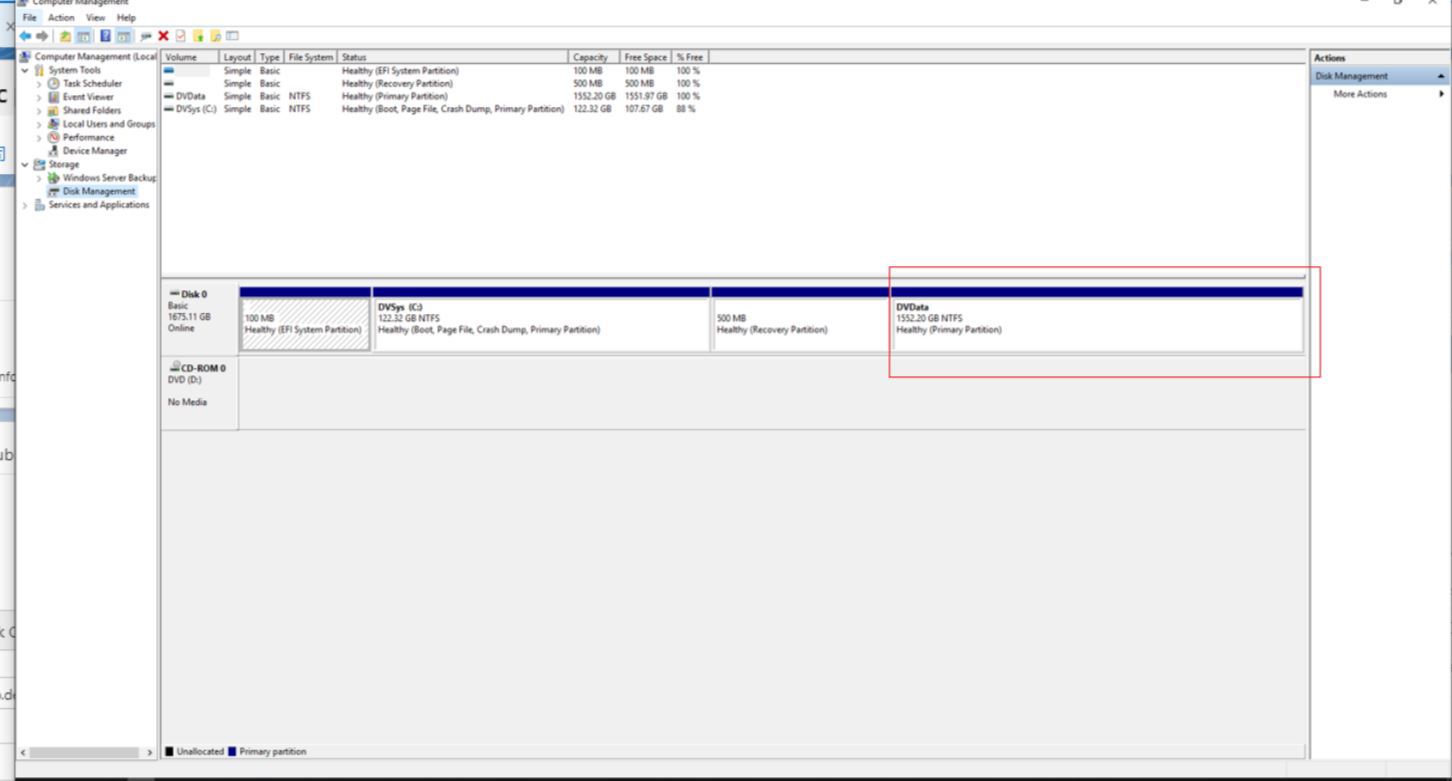This screenshot has width=1452, height=781.
Task: Toggle Show/Hide Action Pane toolbar icon
Action: pos(124,36)
